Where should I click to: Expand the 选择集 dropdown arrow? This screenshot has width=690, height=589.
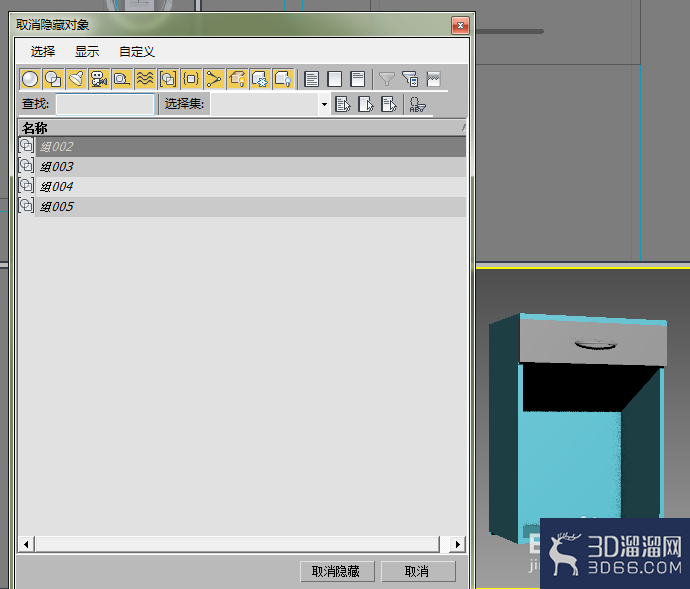pos(324,104)
